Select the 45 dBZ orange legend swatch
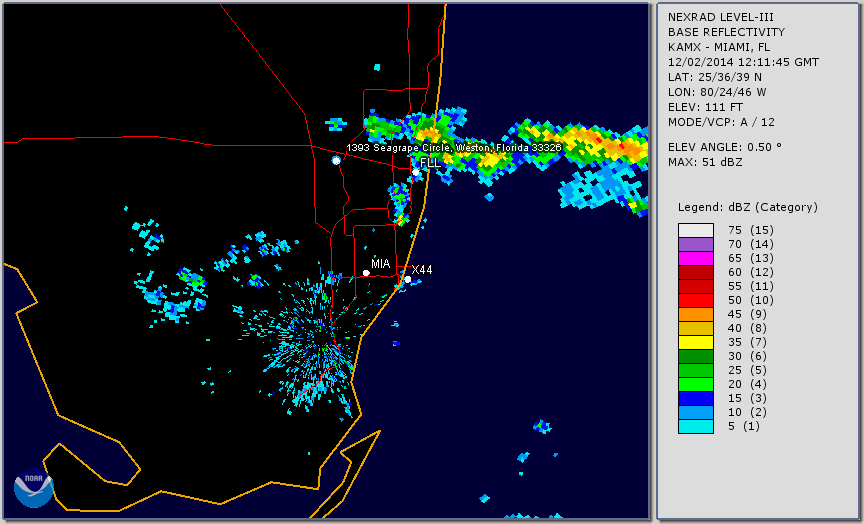 tap(696, 314)
